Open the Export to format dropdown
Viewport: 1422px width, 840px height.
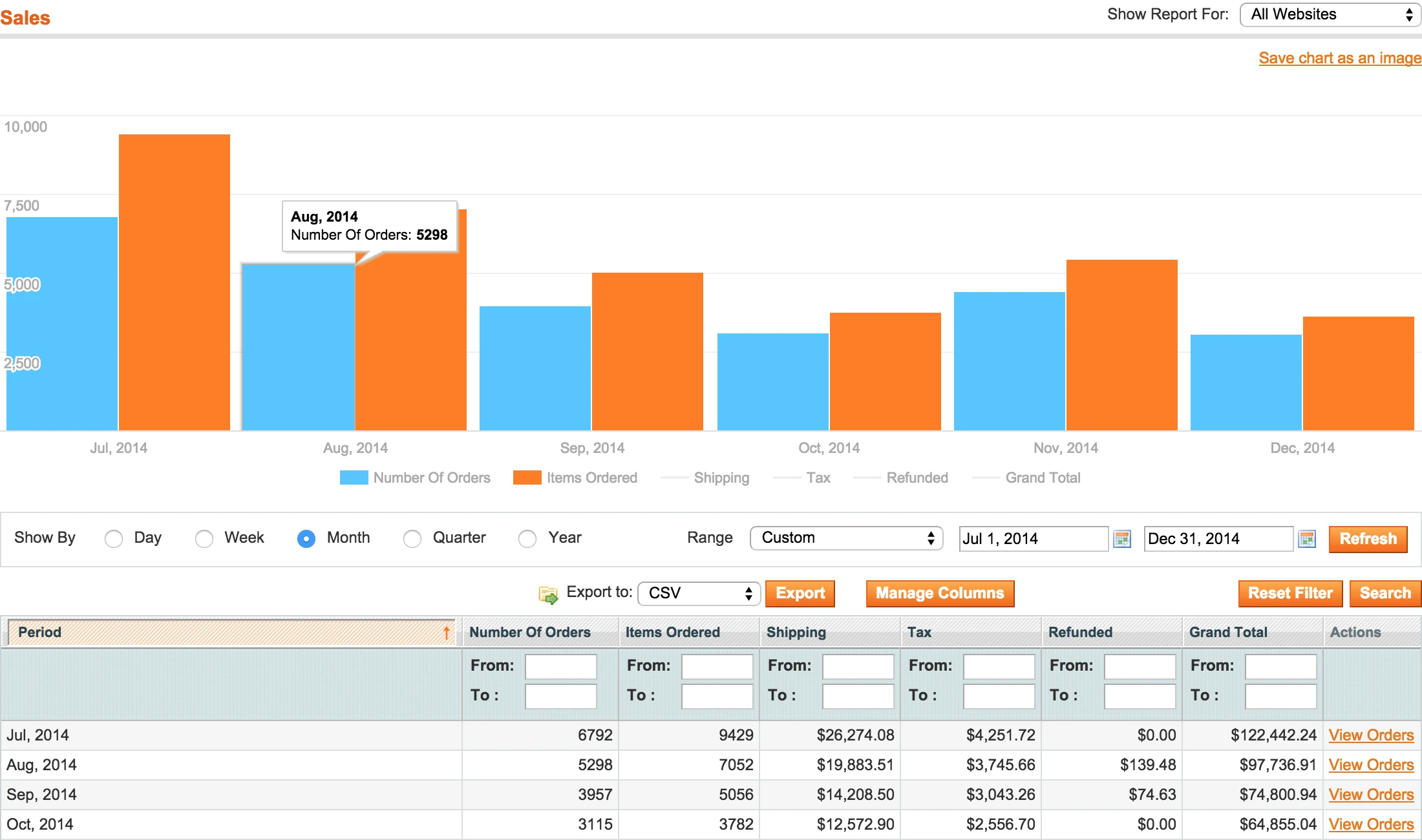(698, 593)
